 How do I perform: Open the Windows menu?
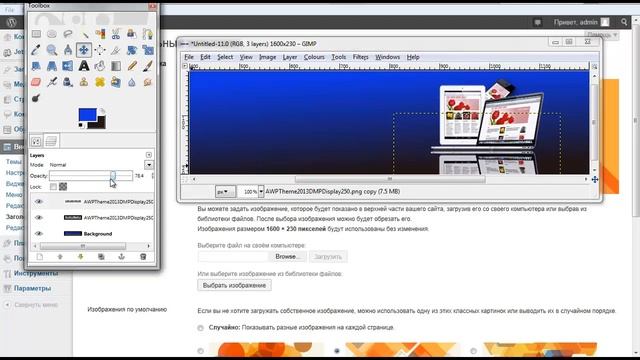tap(387, 57)
